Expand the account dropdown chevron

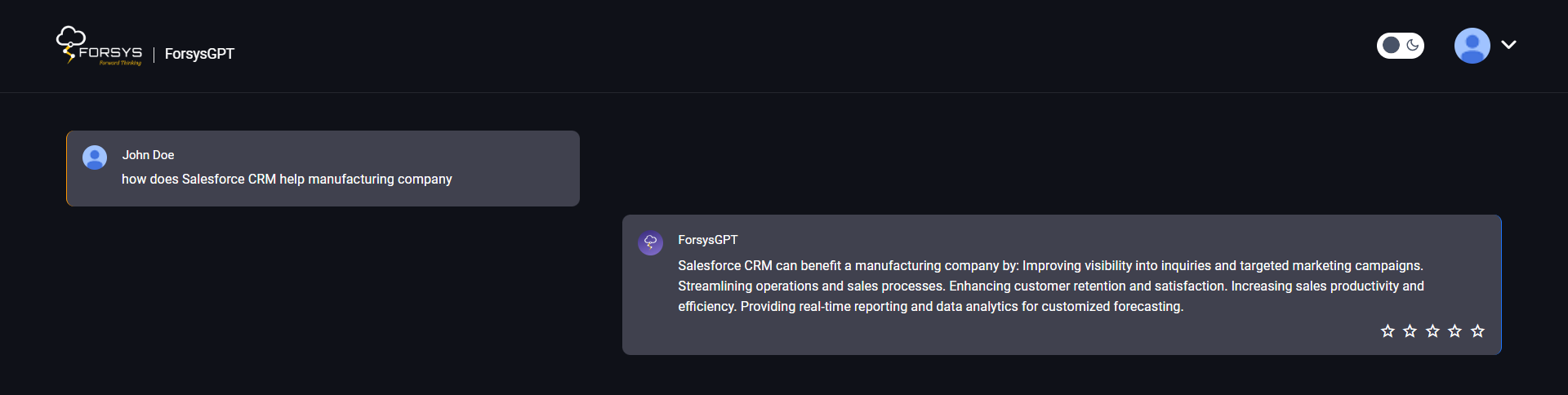point(1508,45)
